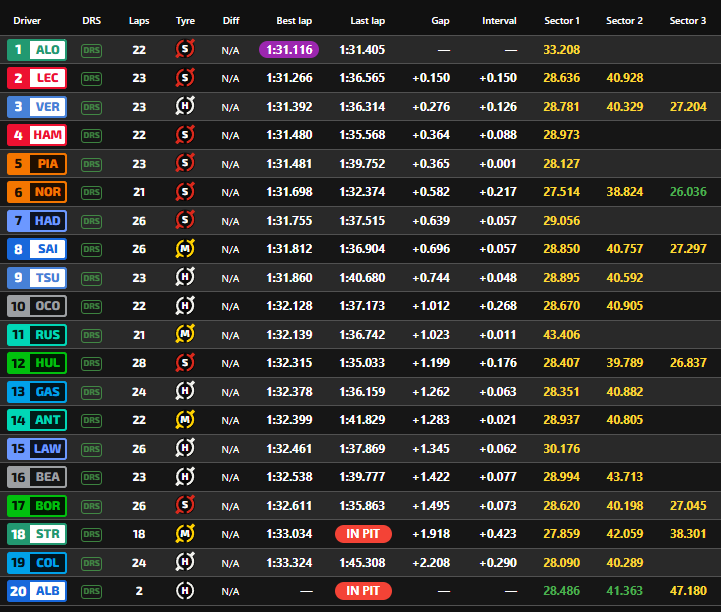721x612 pixels.
Task: Click Stroll's red IN PIT badge
Action: click(x=363, y=533)
